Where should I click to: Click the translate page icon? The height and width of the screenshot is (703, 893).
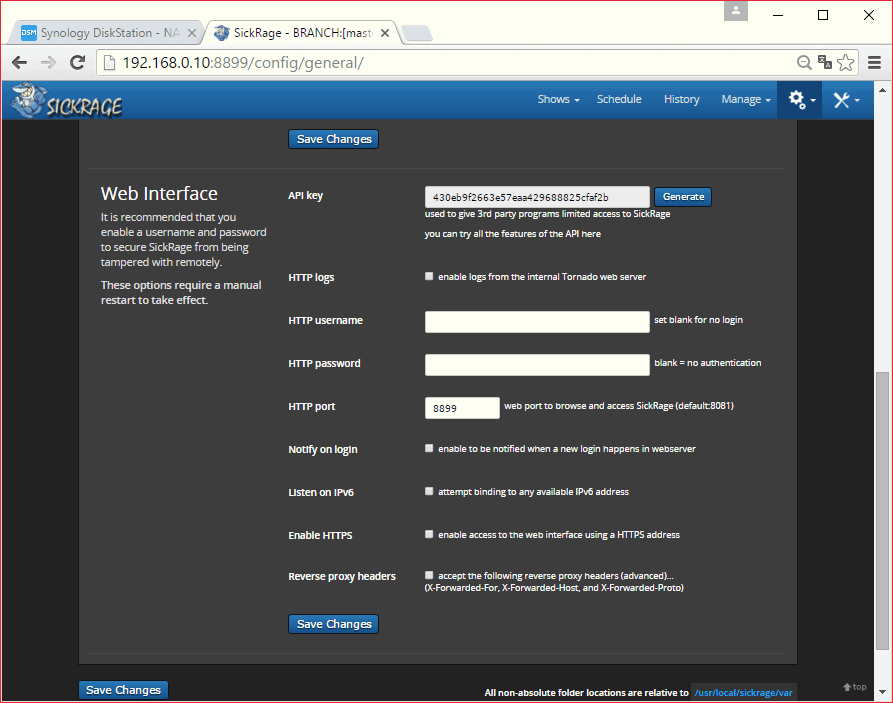point(825,63)
